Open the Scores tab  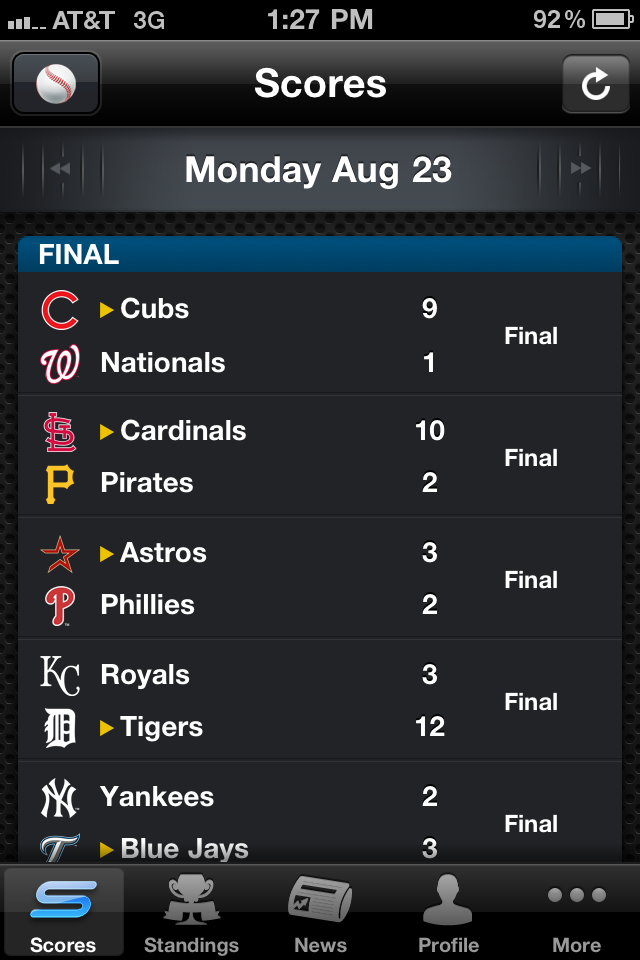click(x=63, y=912)
